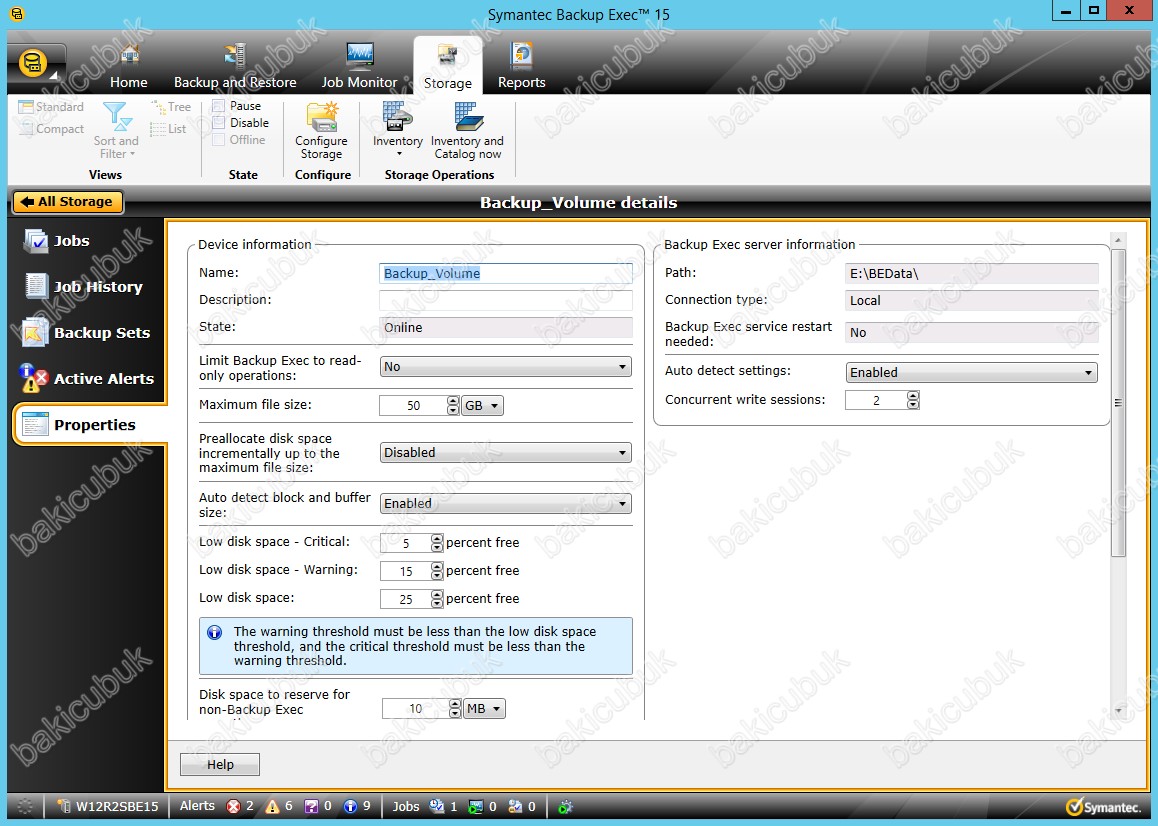The height and width of the screenshot is (826, 1158).
Task: Toggle the Offline state checkbox
Action: (x=219, y=140)
